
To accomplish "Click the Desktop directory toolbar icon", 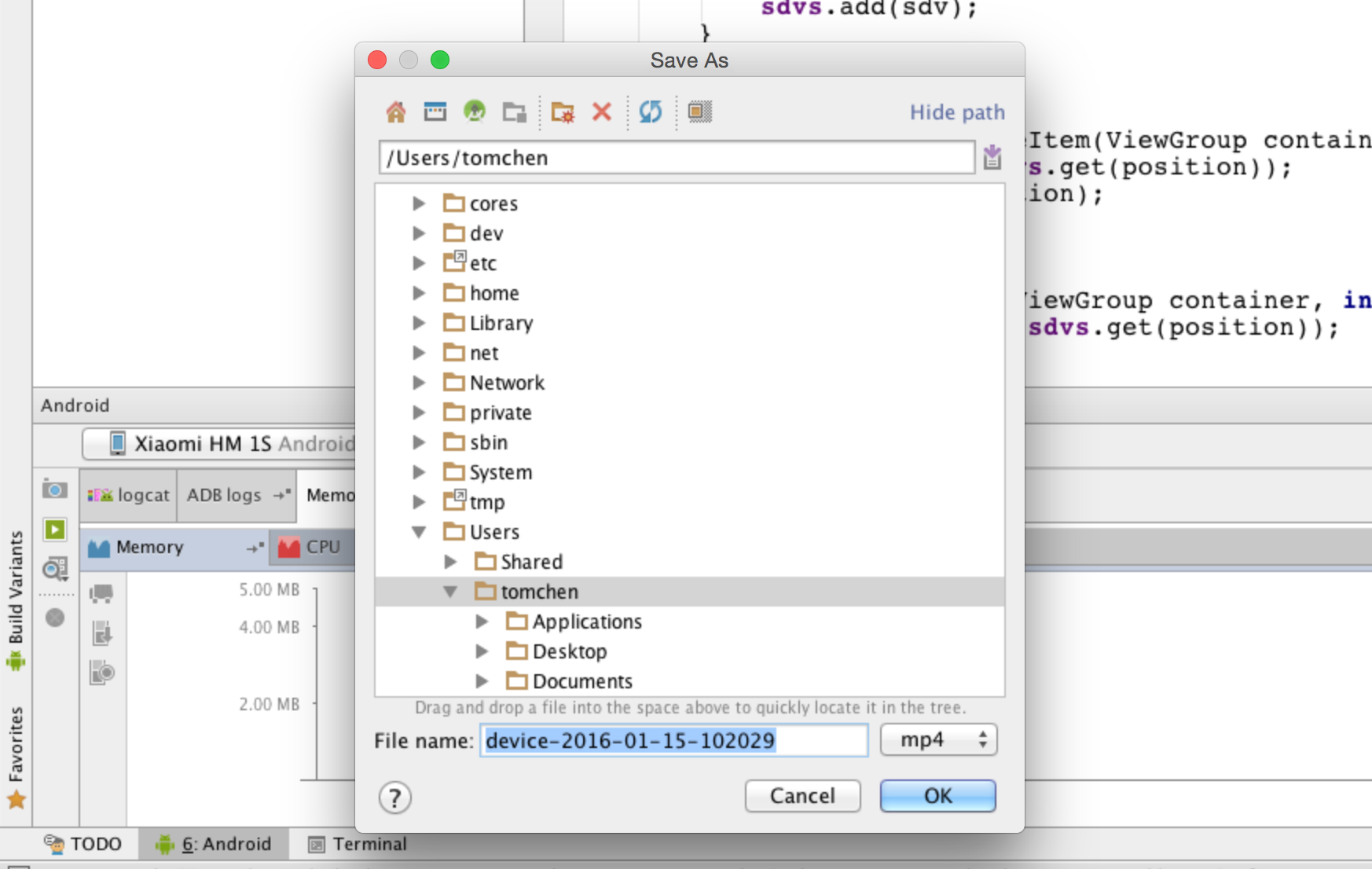I will pyautogui.click(x=435, y=112).
